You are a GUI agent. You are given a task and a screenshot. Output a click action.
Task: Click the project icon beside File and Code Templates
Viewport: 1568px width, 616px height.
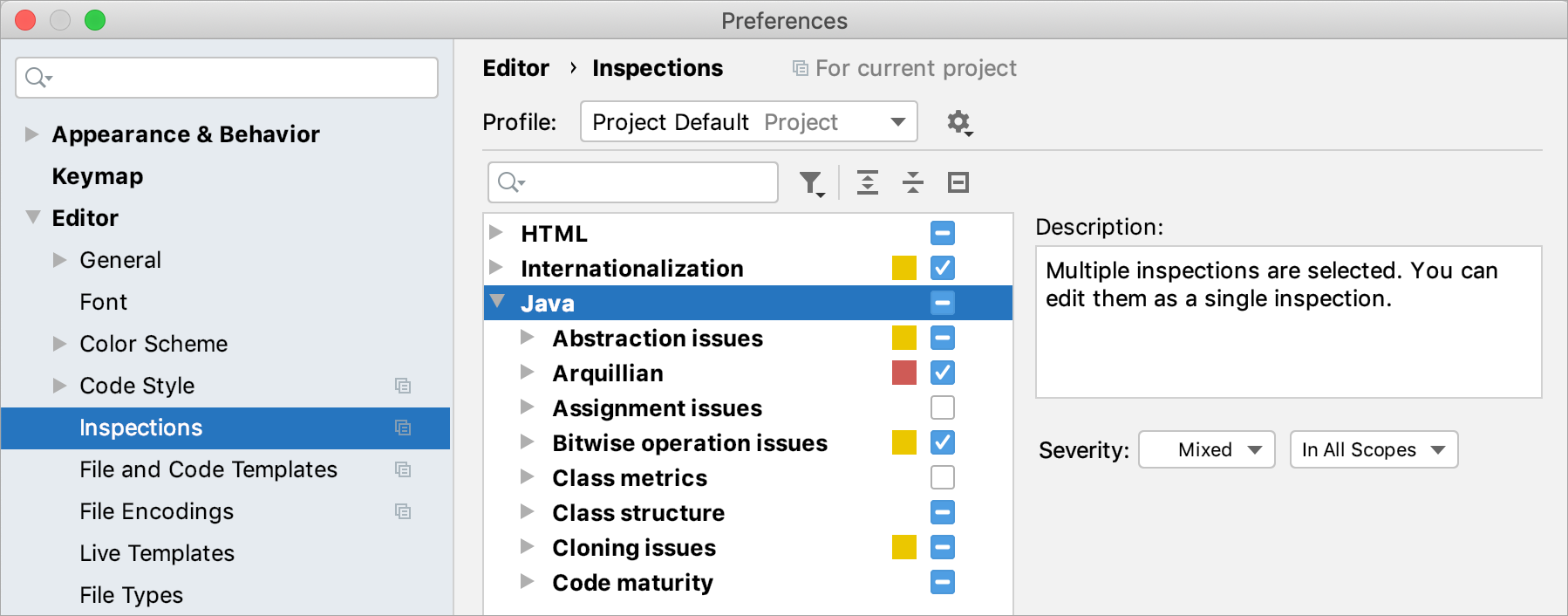tap(403, 469)
